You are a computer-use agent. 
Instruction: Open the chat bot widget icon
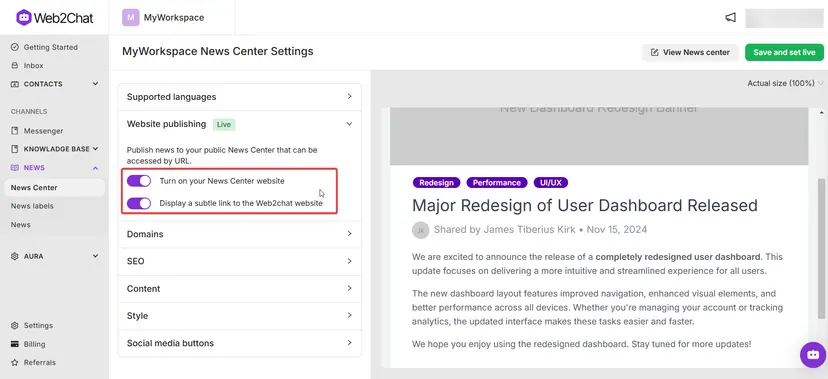pos(813,355)
